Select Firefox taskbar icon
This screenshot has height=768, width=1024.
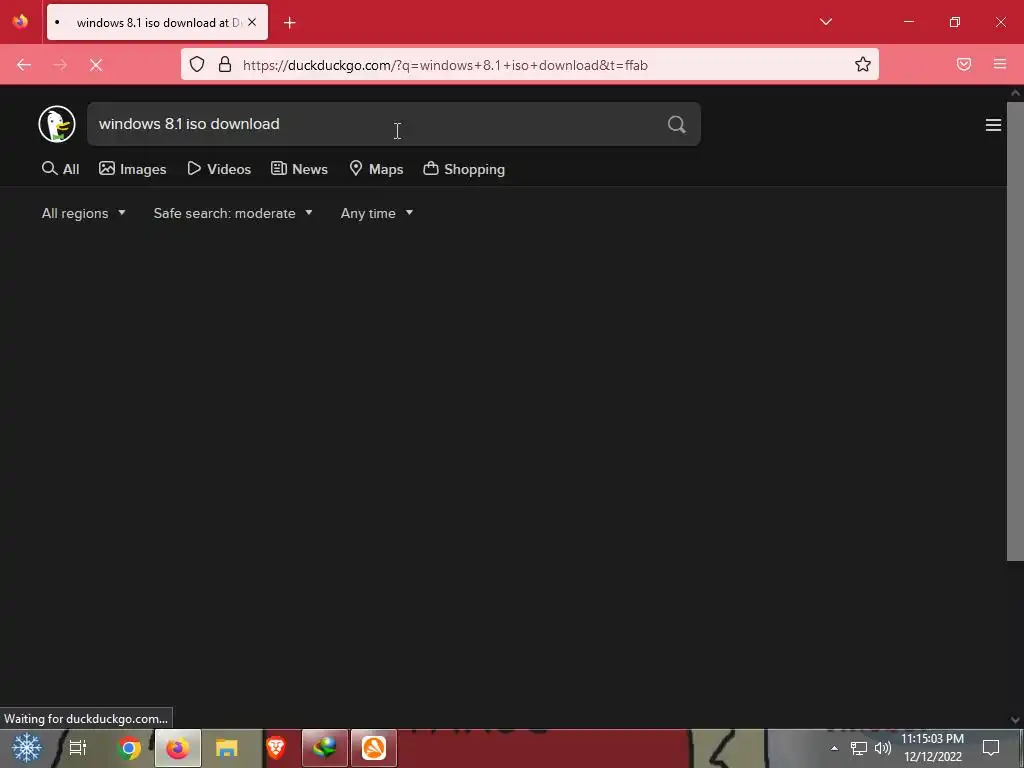click(x=178, y=748)
